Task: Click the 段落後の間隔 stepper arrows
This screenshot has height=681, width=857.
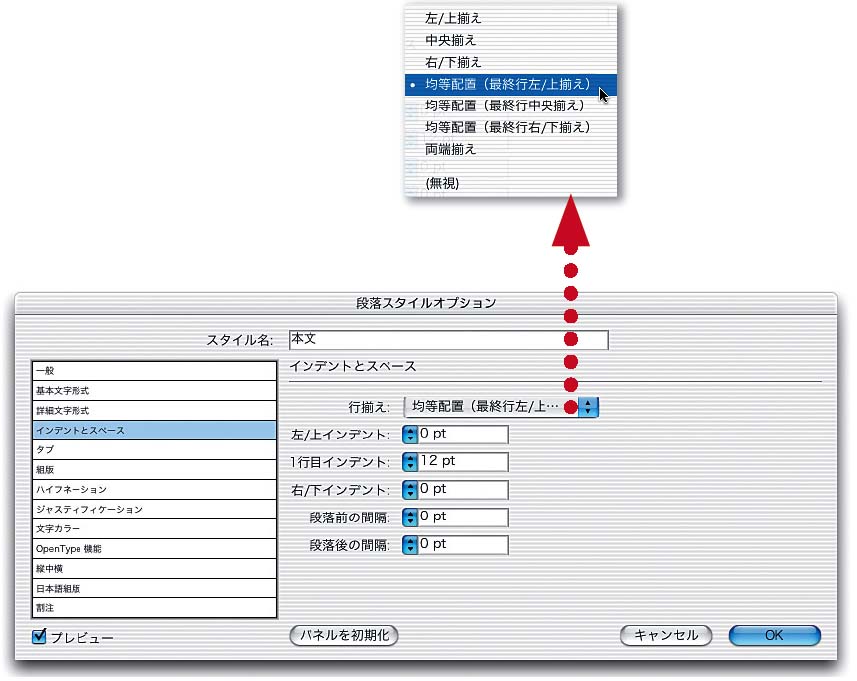Action: point(409,545)
